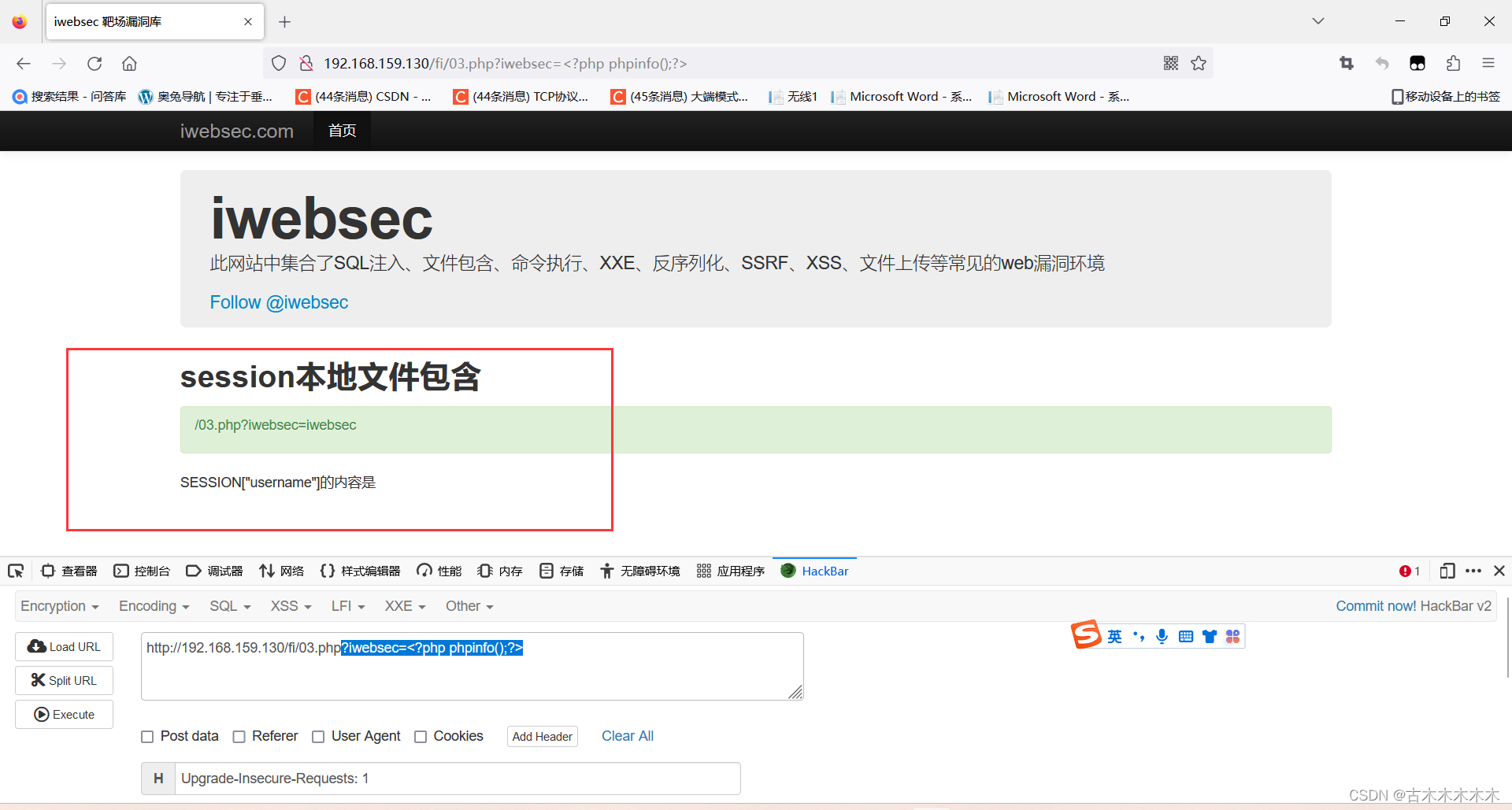Open the Network (网络) panel
Image resolution: width=1512 pixels, height=810 pixels.
pos(282,571)
